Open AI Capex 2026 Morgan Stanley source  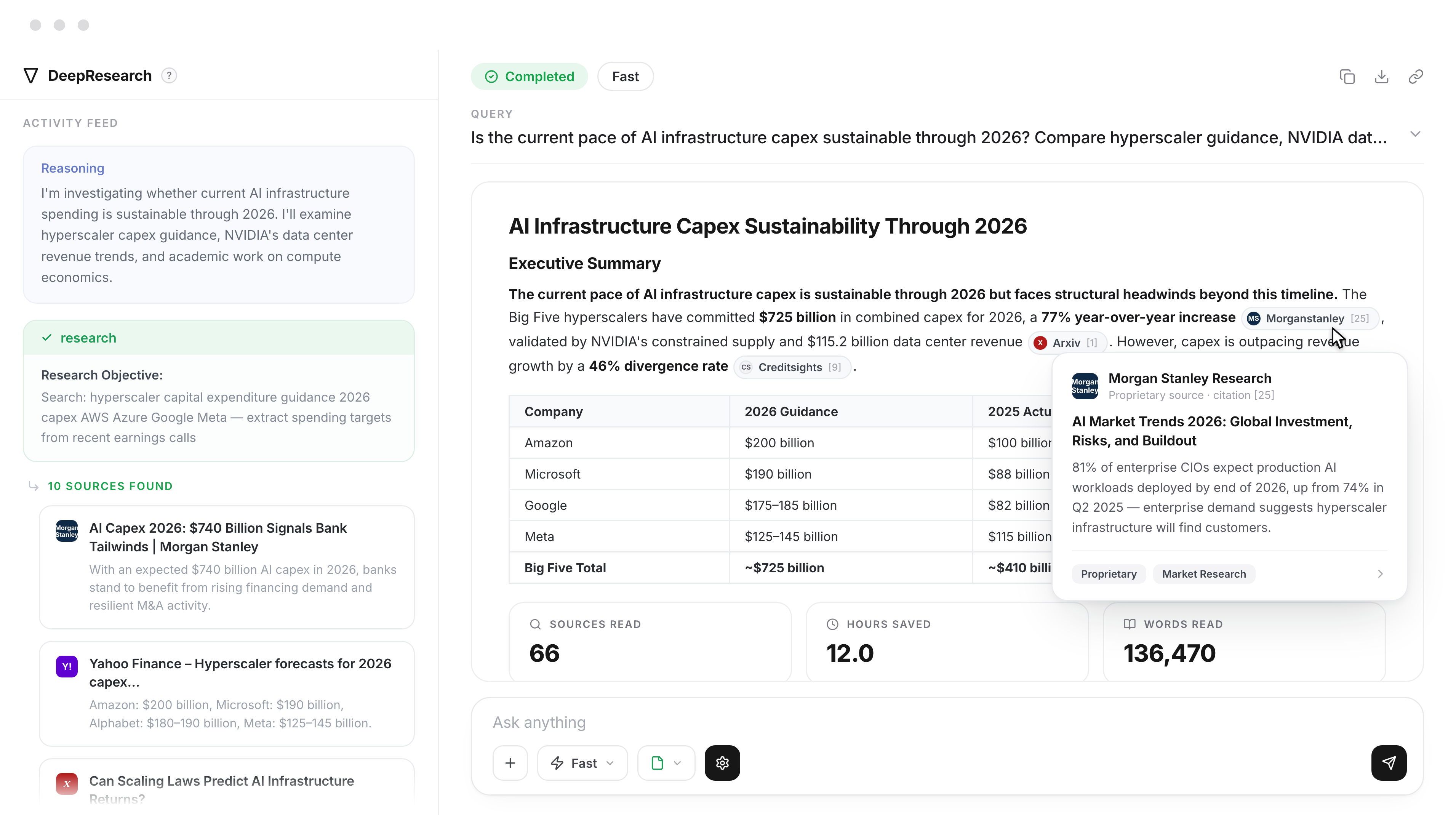click(x=227, y=567)
